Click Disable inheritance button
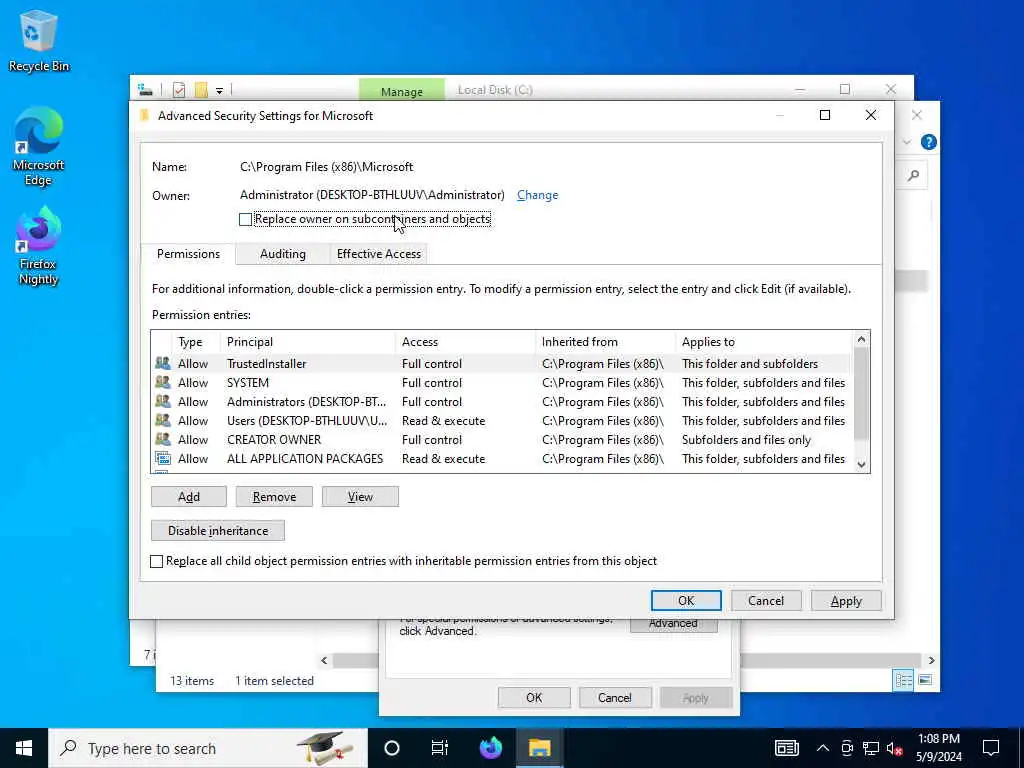This screenshot has height=768, width=1024. point(217,530)
